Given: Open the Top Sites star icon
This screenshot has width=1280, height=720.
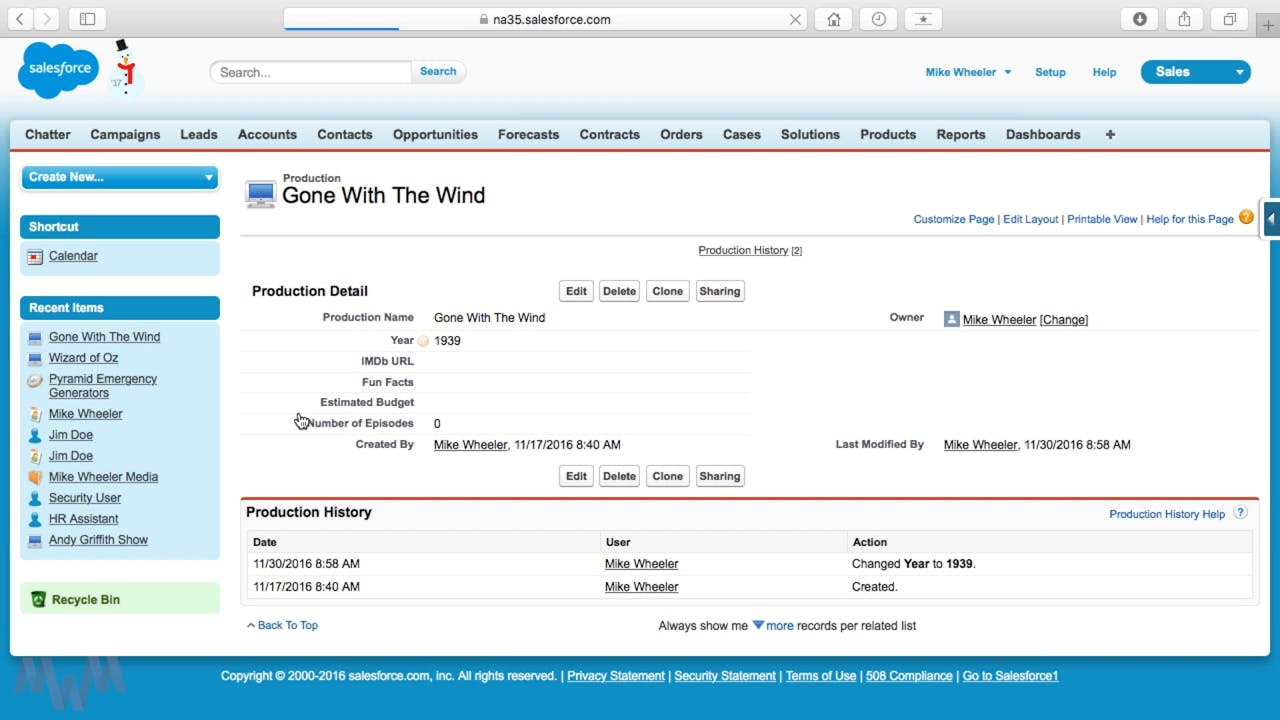Looking at the screenshot, I should 923,19.
